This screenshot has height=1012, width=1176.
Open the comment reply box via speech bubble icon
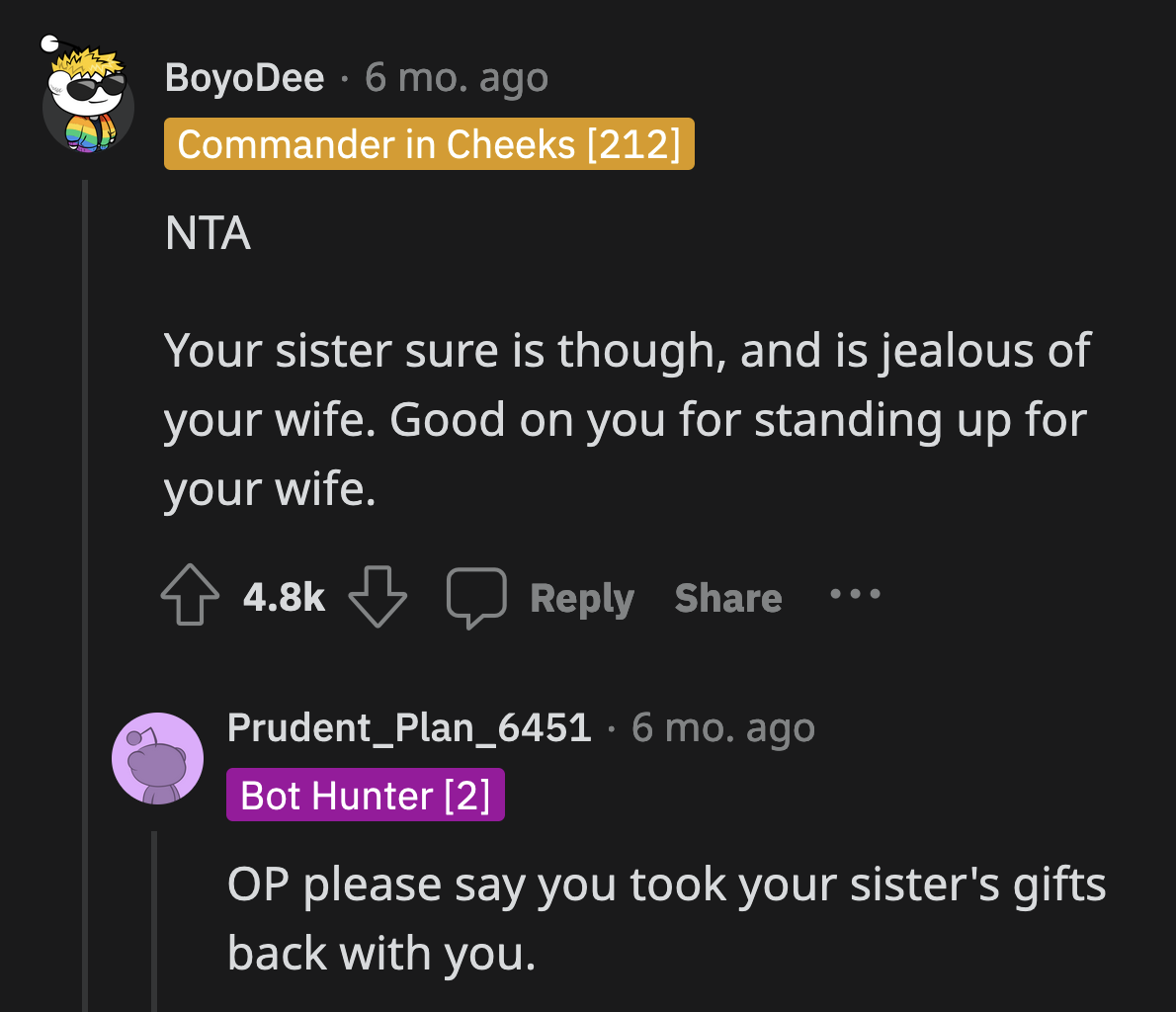478,594
